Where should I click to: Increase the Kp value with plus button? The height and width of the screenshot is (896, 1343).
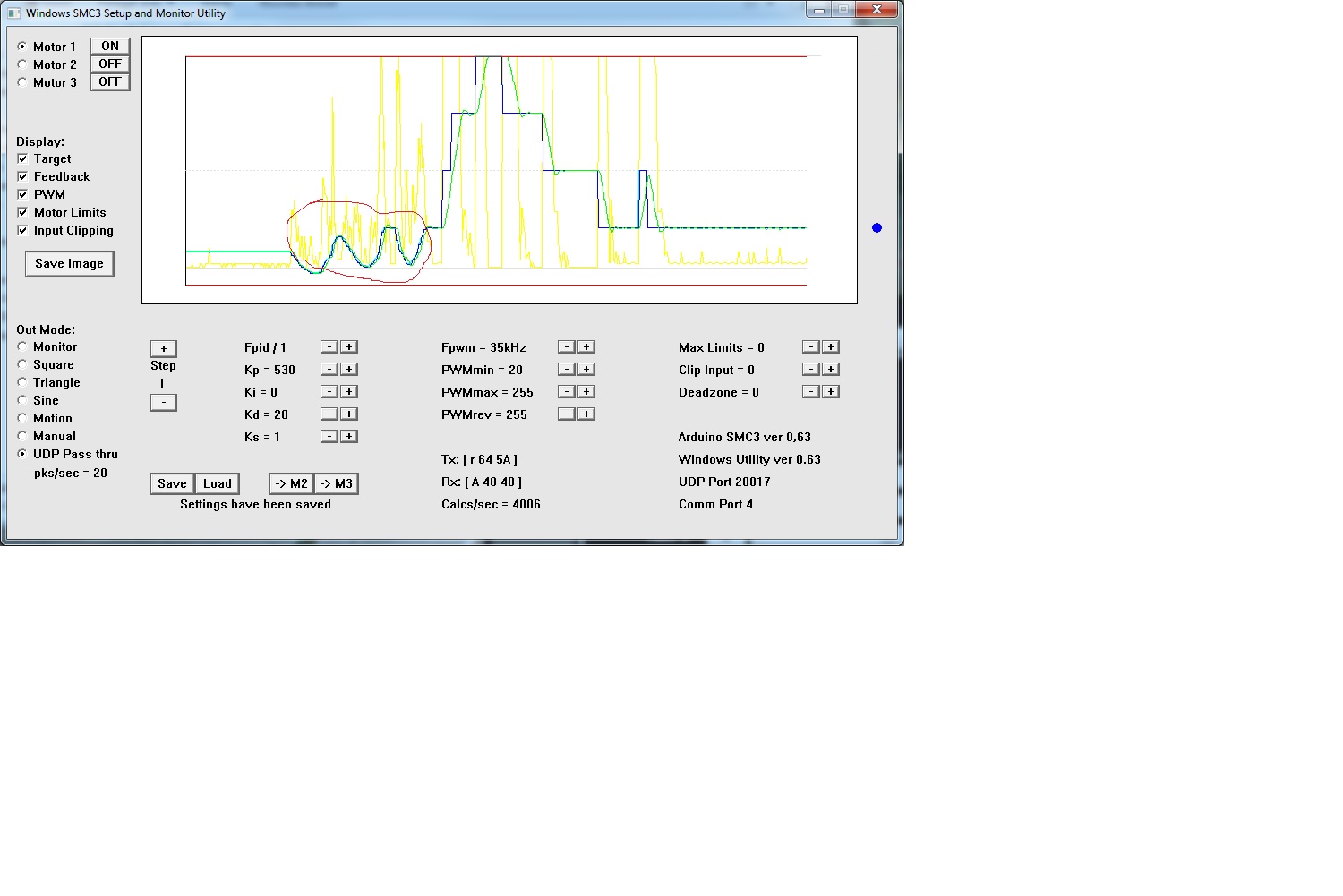click(x=349, y=370)
